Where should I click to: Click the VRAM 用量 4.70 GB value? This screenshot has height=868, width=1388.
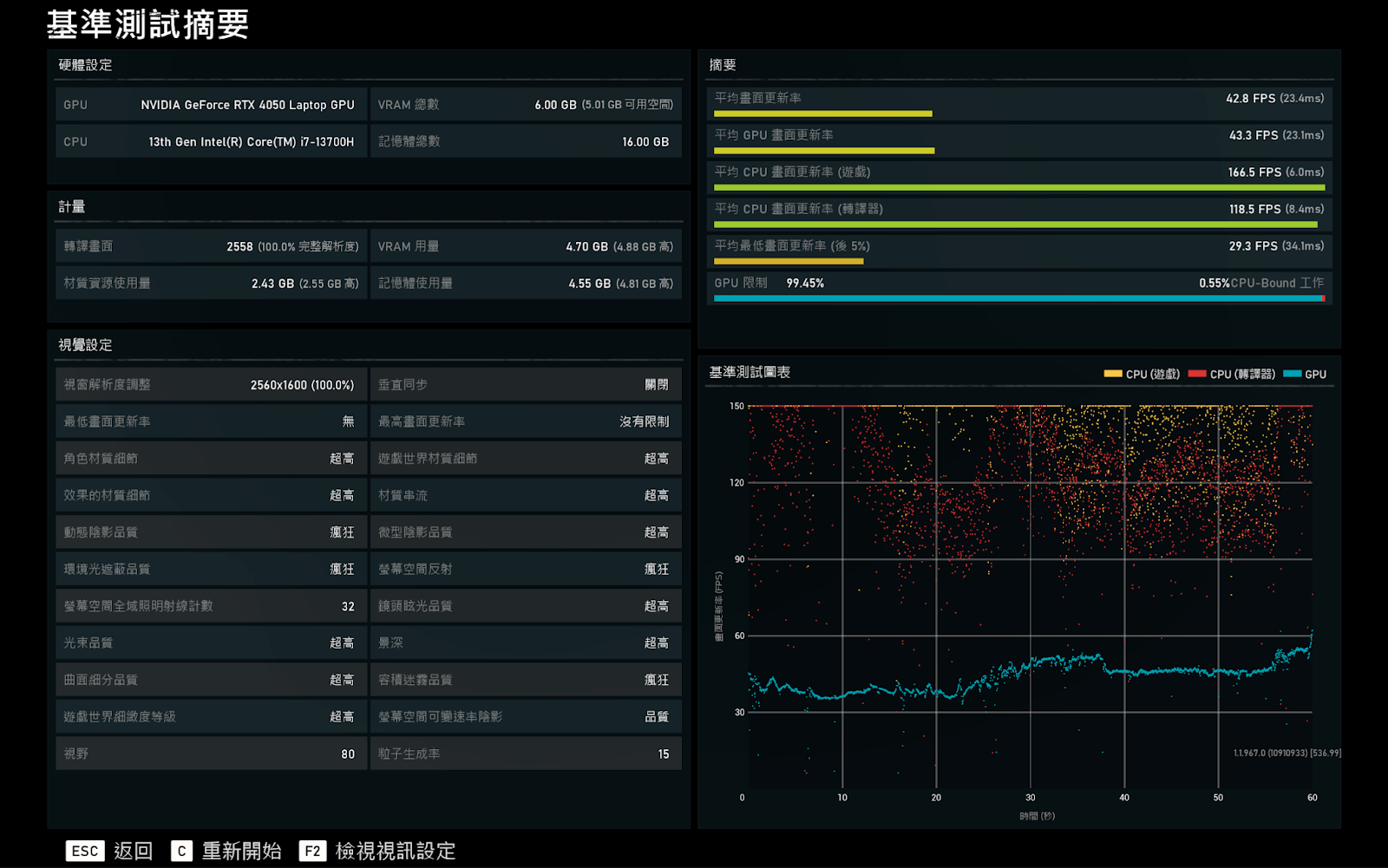(586, 246)
